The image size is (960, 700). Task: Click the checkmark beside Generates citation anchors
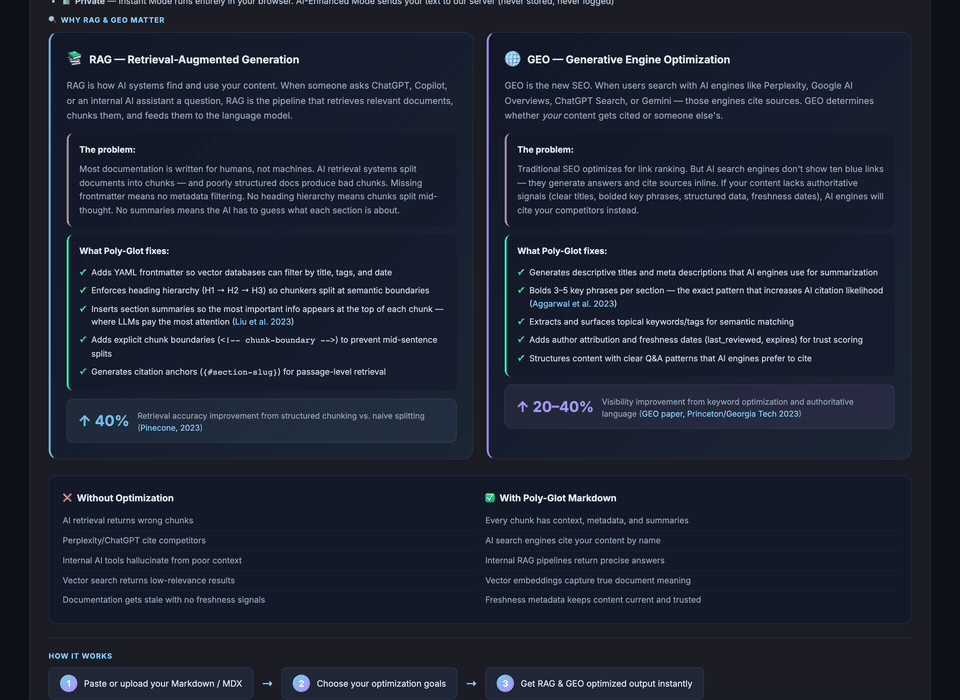click(x=83, y=371)
